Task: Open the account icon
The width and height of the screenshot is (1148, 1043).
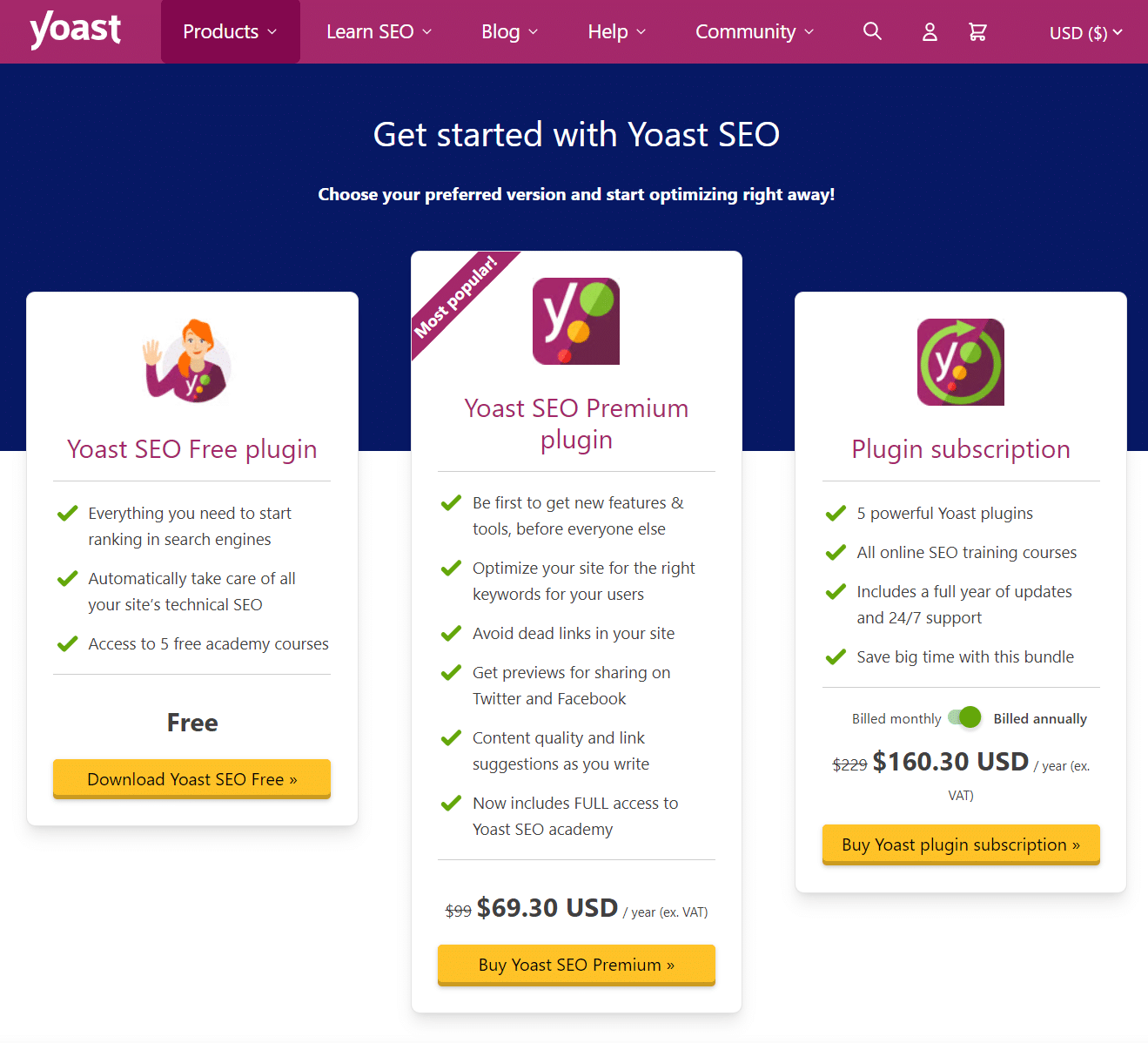Action: click(929, 31)
